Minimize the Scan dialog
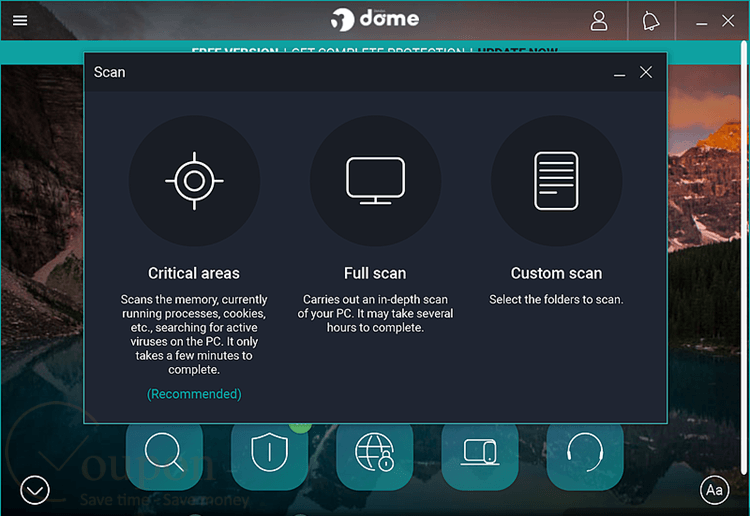 click(x=619, y=73)
